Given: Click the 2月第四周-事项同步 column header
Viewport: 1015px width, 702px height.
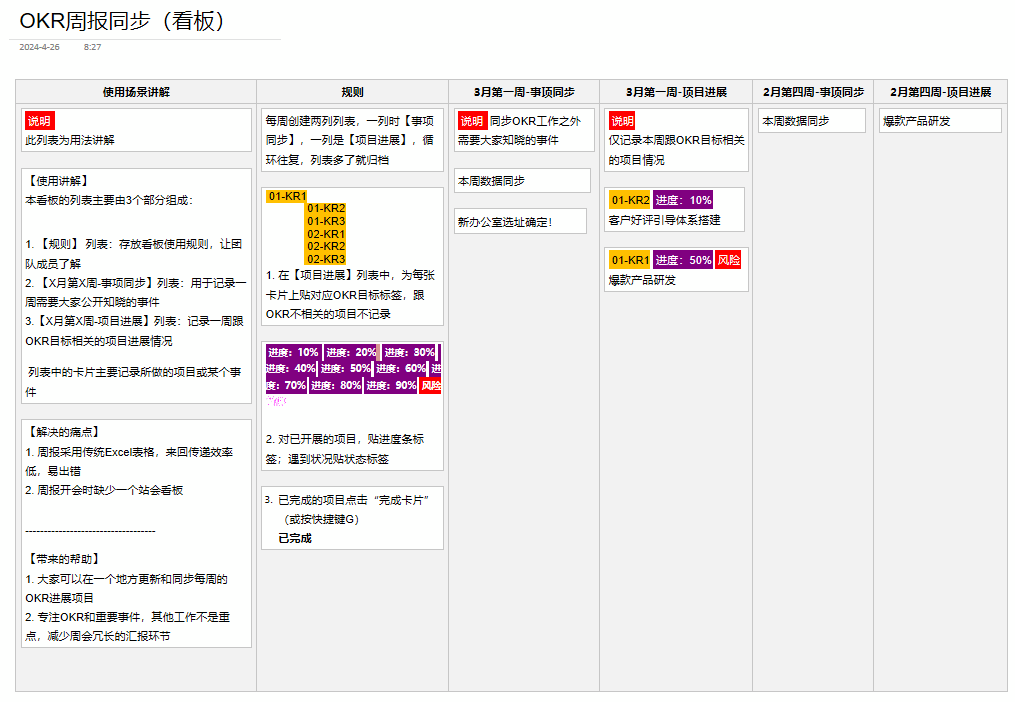Looking at the screenshot, I should click(813, 92).
